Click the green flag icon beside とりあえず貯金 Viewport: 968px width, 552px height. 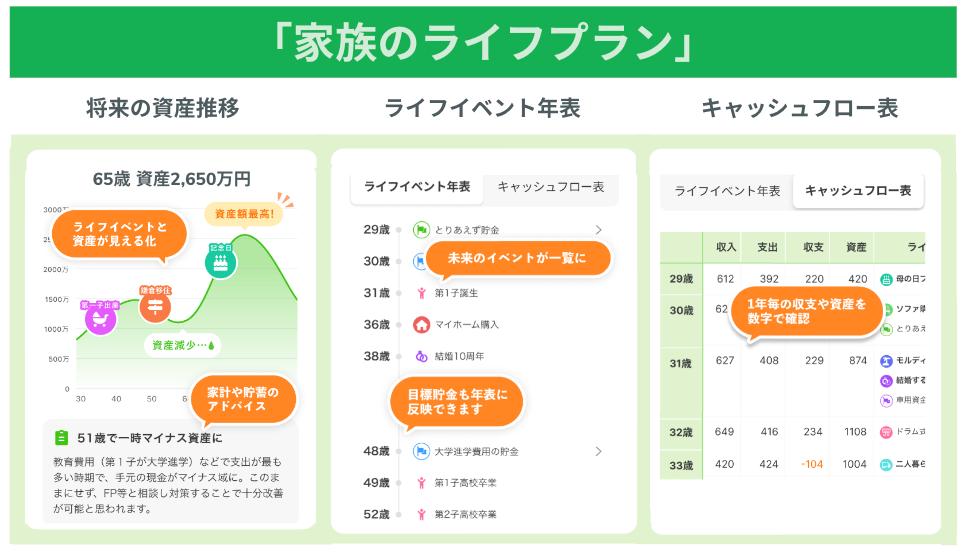(x=421, y=230)
